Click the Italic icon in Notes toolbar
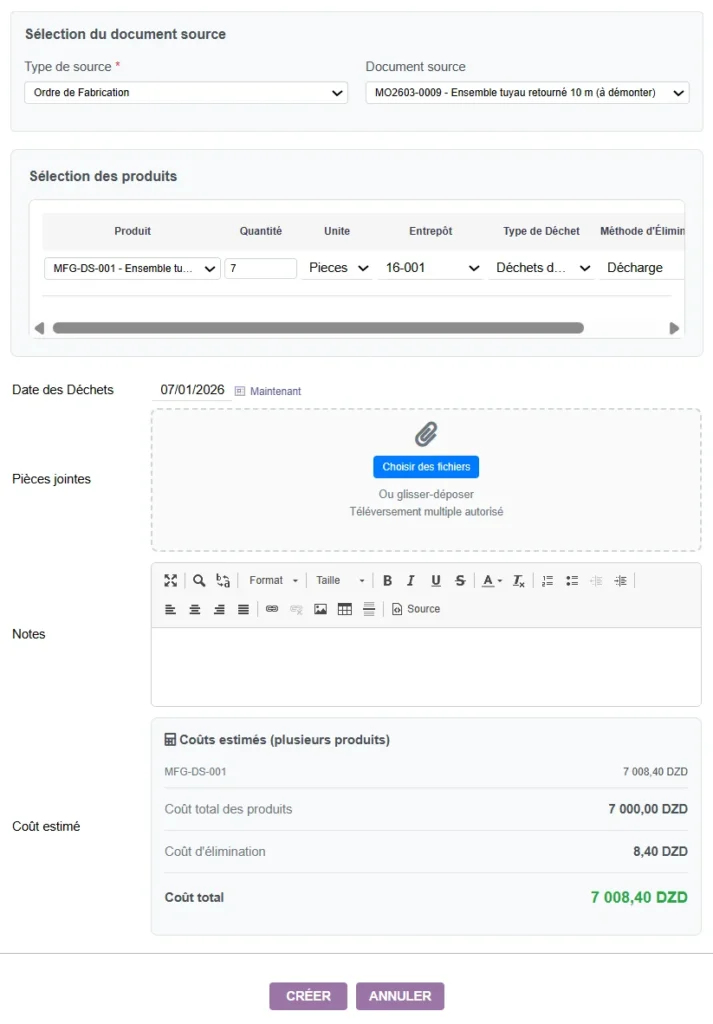713x1024 pixels. [x=411, y=580]
